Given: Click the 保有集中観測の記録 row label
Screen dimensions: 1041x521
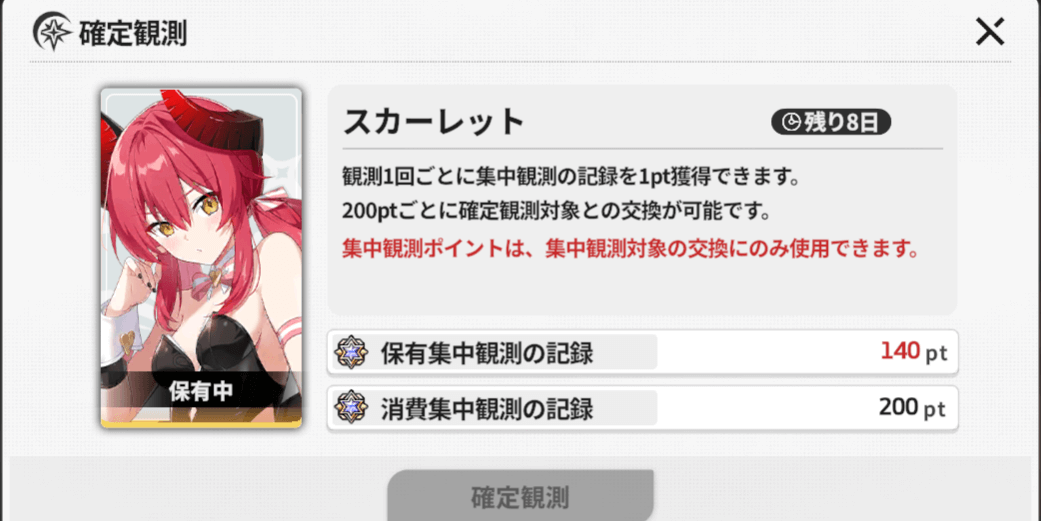Looking at the screenshot, I should pos(487,353).
